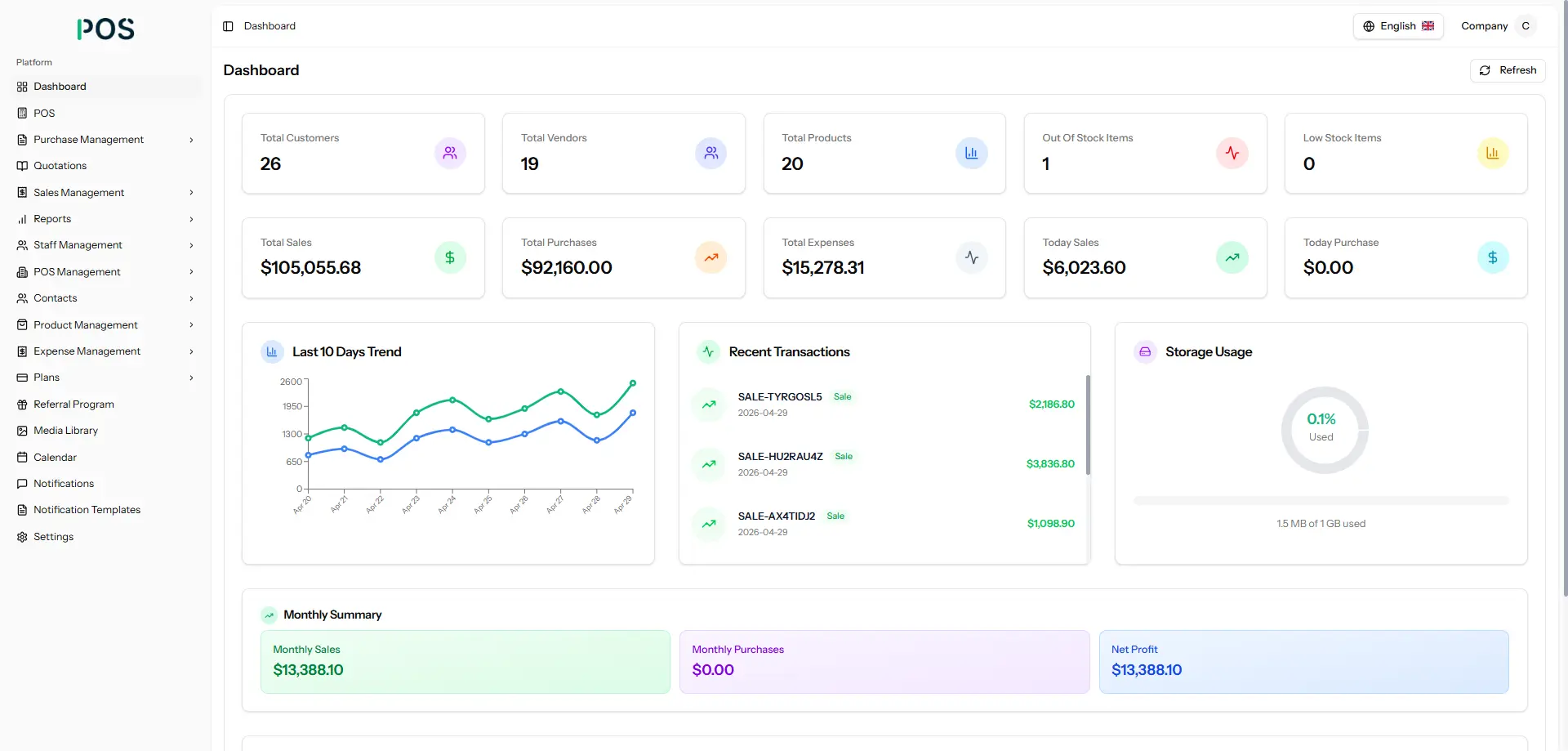Click the Recent Transactions scrollbar
Screen dimensions: 1568x751
[1088, 425]
